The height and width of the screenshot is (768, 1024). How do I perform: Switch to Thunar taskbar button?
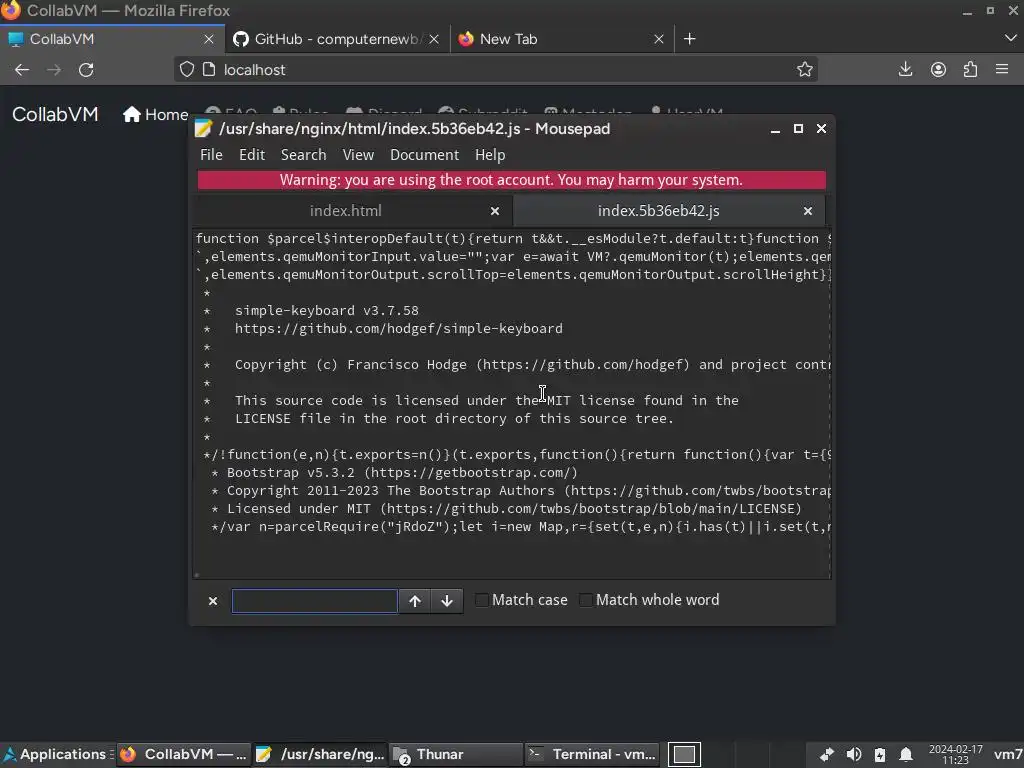click(456, 754)
